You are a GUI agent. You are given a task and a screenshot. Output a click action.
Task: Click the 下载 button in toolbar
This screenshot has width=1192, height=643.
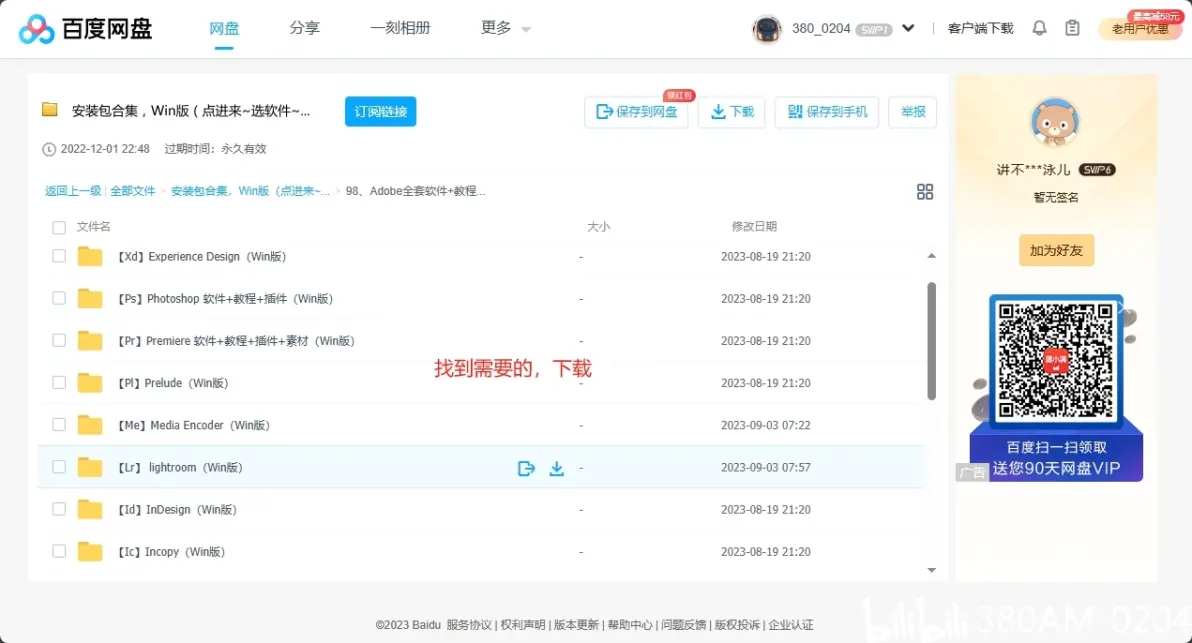[x=732, y=112]
